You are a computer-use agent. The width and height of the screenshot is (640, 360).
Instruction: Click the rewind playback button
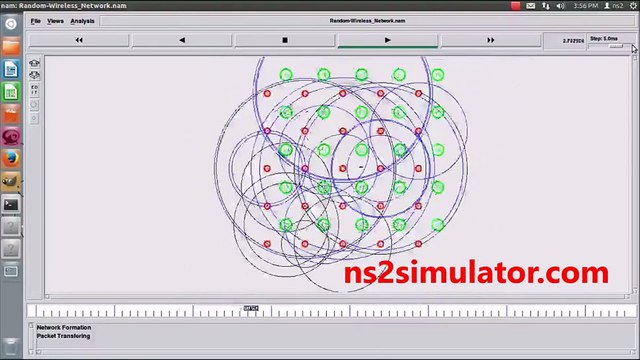coord(79,40)
